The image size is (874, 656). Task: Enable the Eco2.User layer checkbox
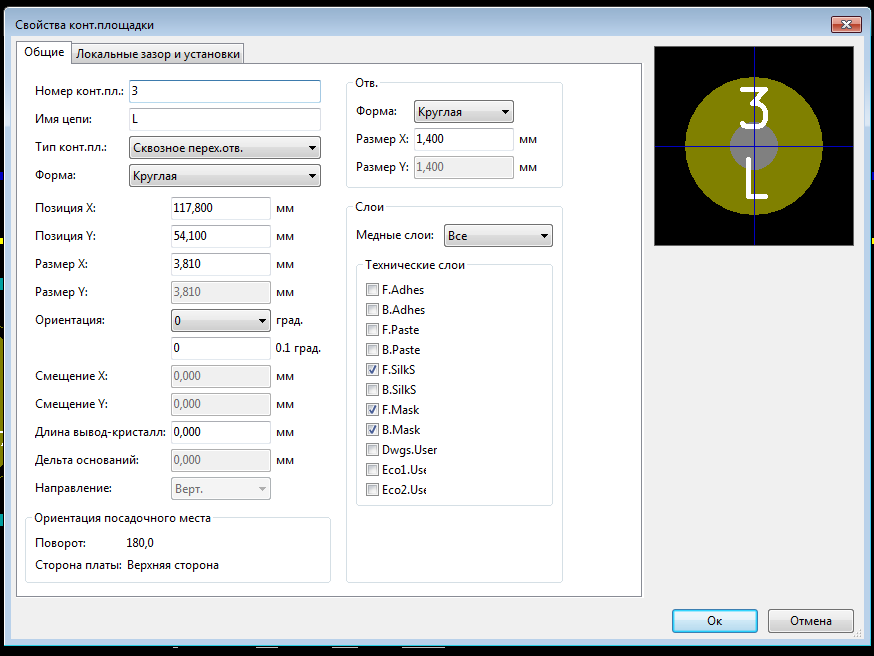pos(372,490)
